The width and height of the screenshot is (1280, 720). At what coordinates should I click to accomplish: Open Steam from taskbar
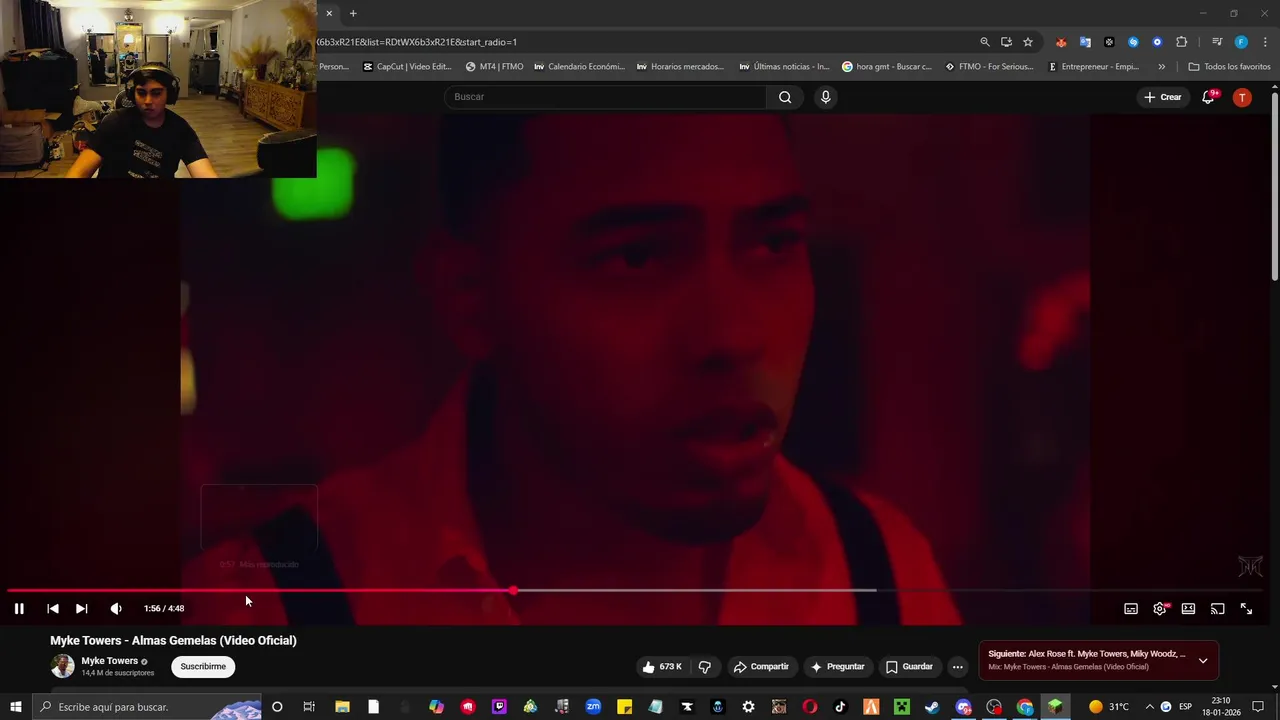point(932,707)
